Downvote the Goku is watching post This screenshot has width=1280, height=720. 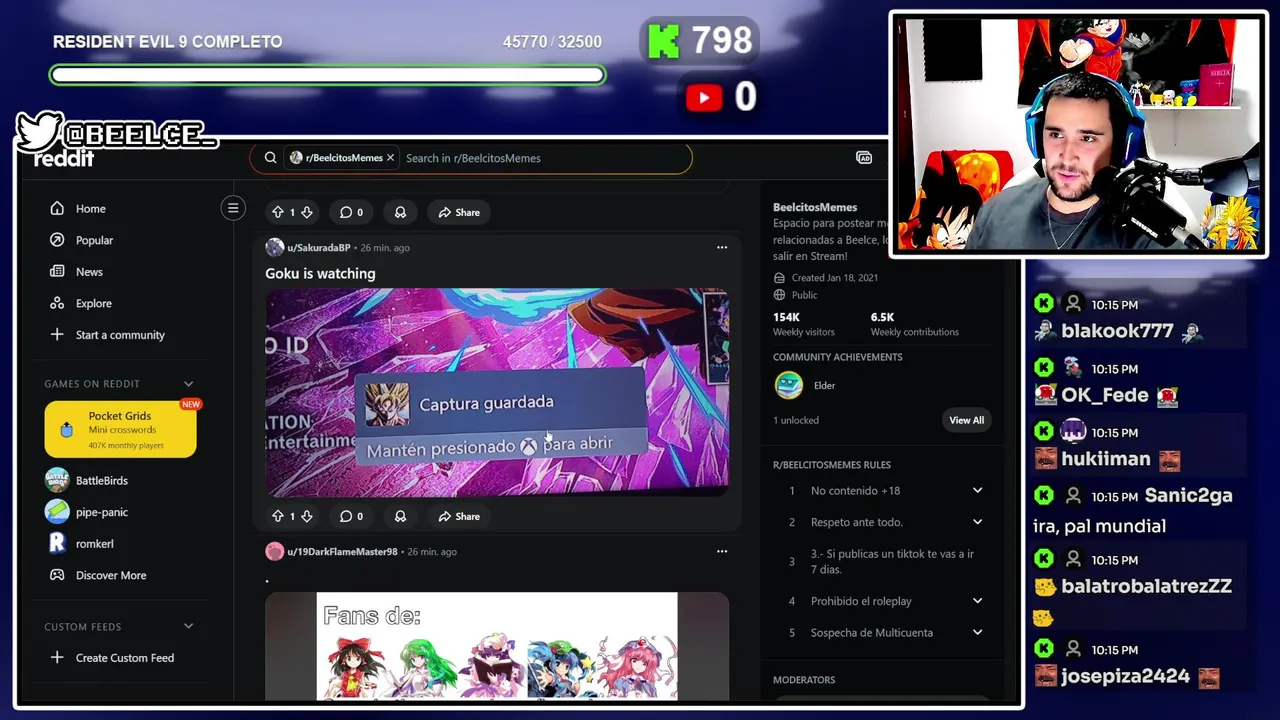(x=307, y=516)
